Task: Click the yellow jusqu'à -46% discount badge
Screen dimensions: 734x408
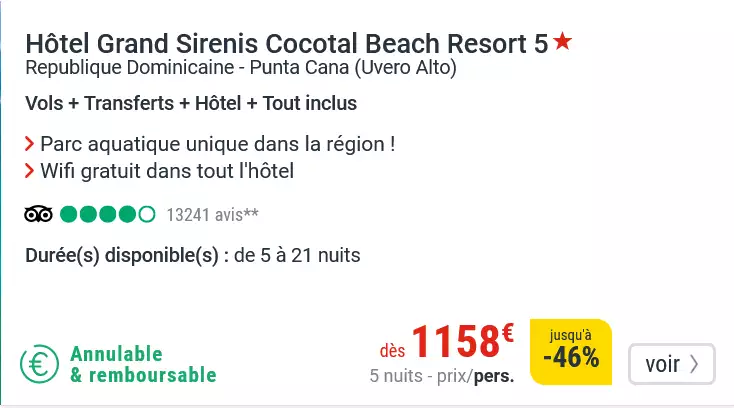Action: (x=571, y=351)
